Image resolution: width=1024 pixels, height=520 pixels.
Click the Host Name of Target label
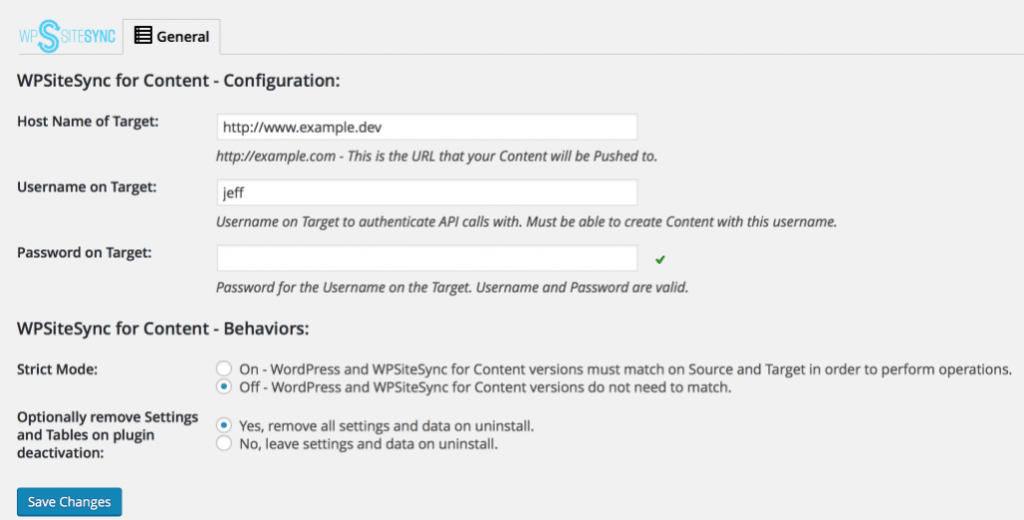tap(89, 121)
